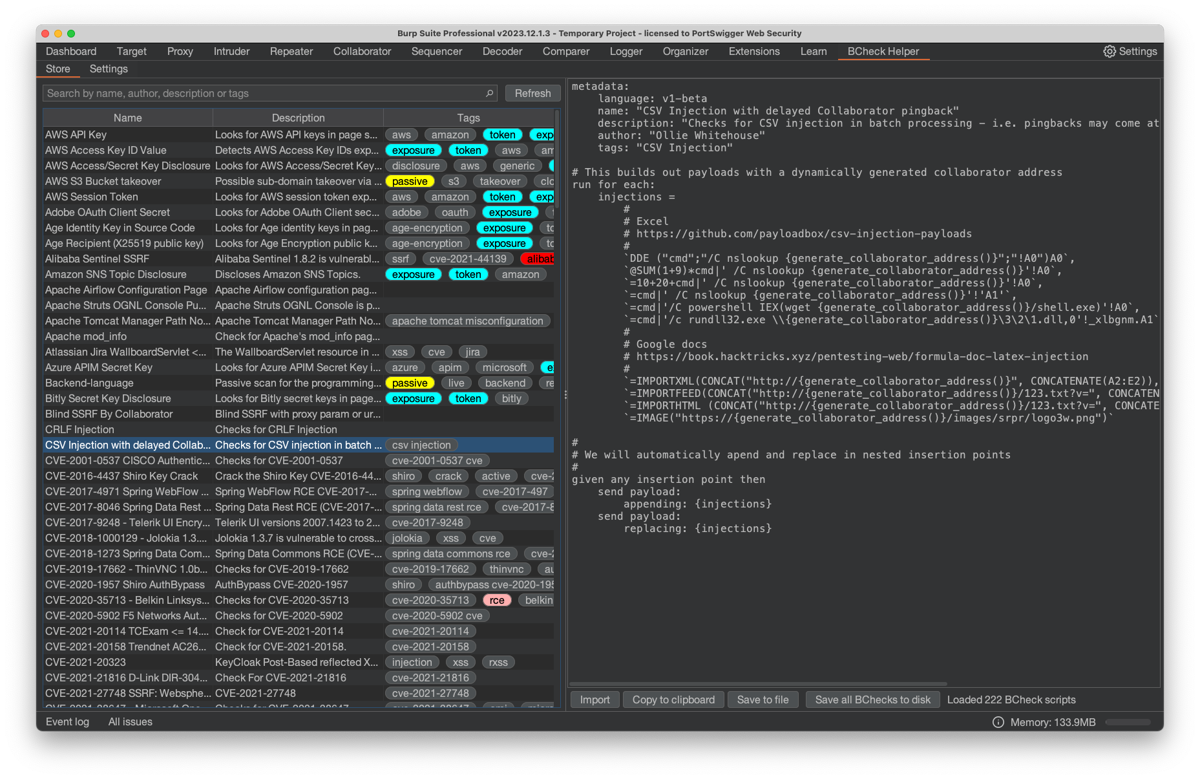Select the CVE-2020-1957 Shiro AuthBypass row
Screen dimensions: 1200x779
click(x=298, y=584)
